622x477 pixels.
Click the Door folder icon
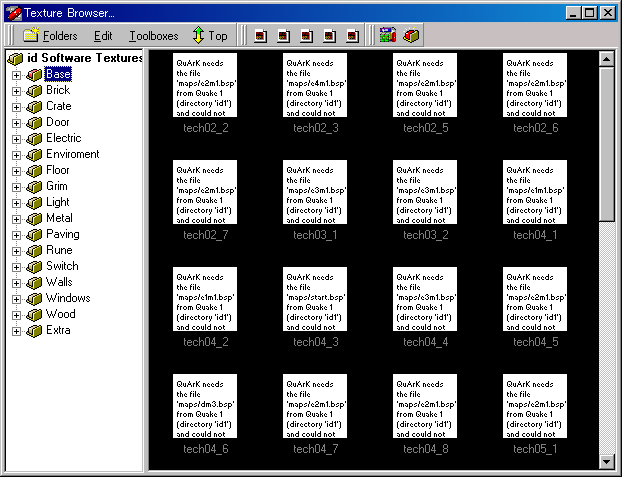[x=34, y=123]
